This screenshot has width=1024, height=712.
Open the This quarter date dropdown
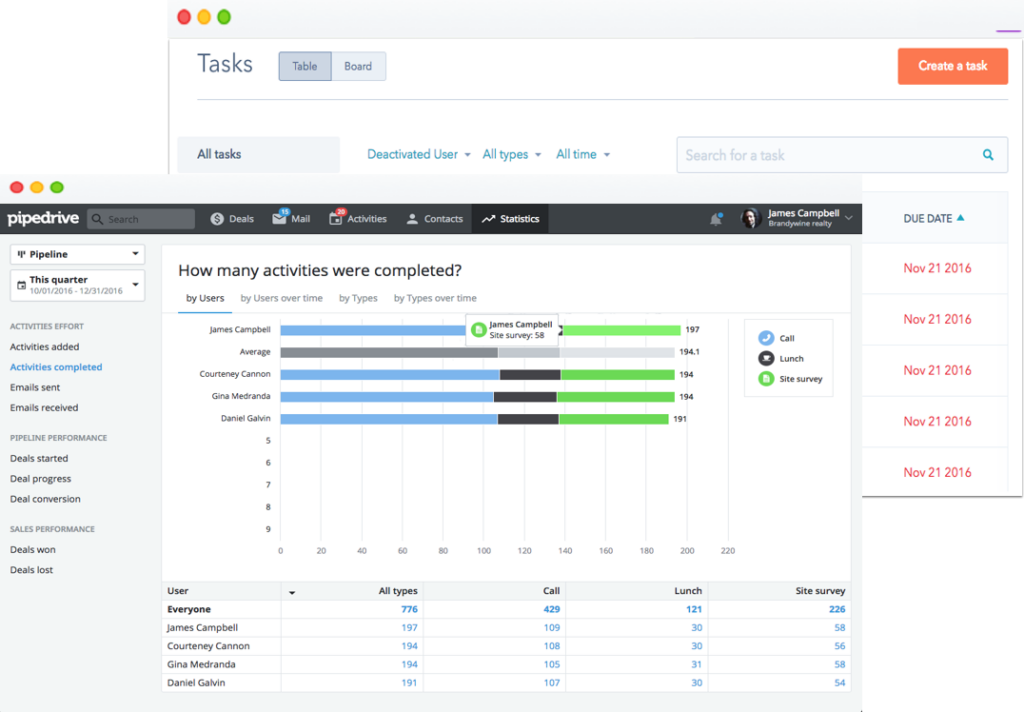(77, 285)
